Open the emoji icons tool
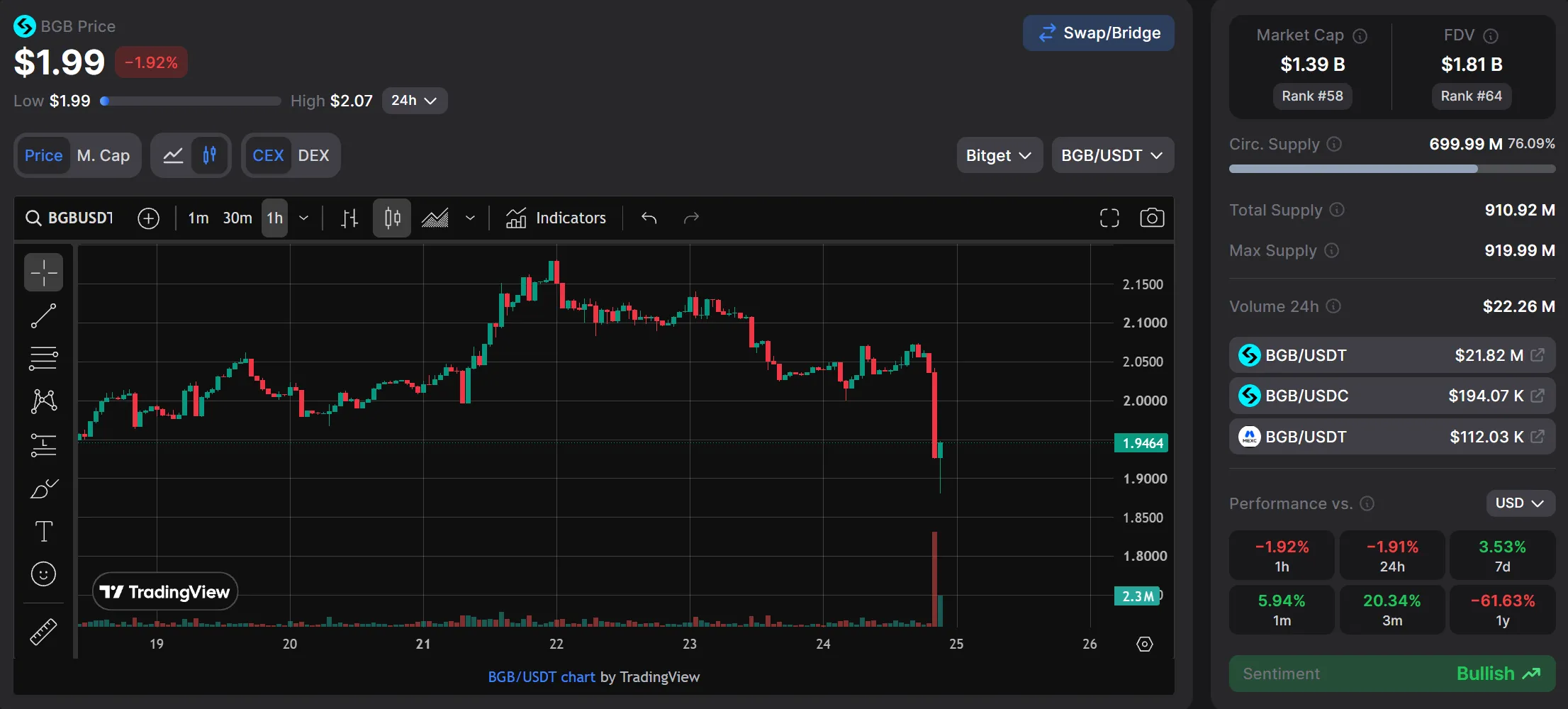Image resolution: width=1568 pixels, height=709 pixels. (x=43, y=574)
